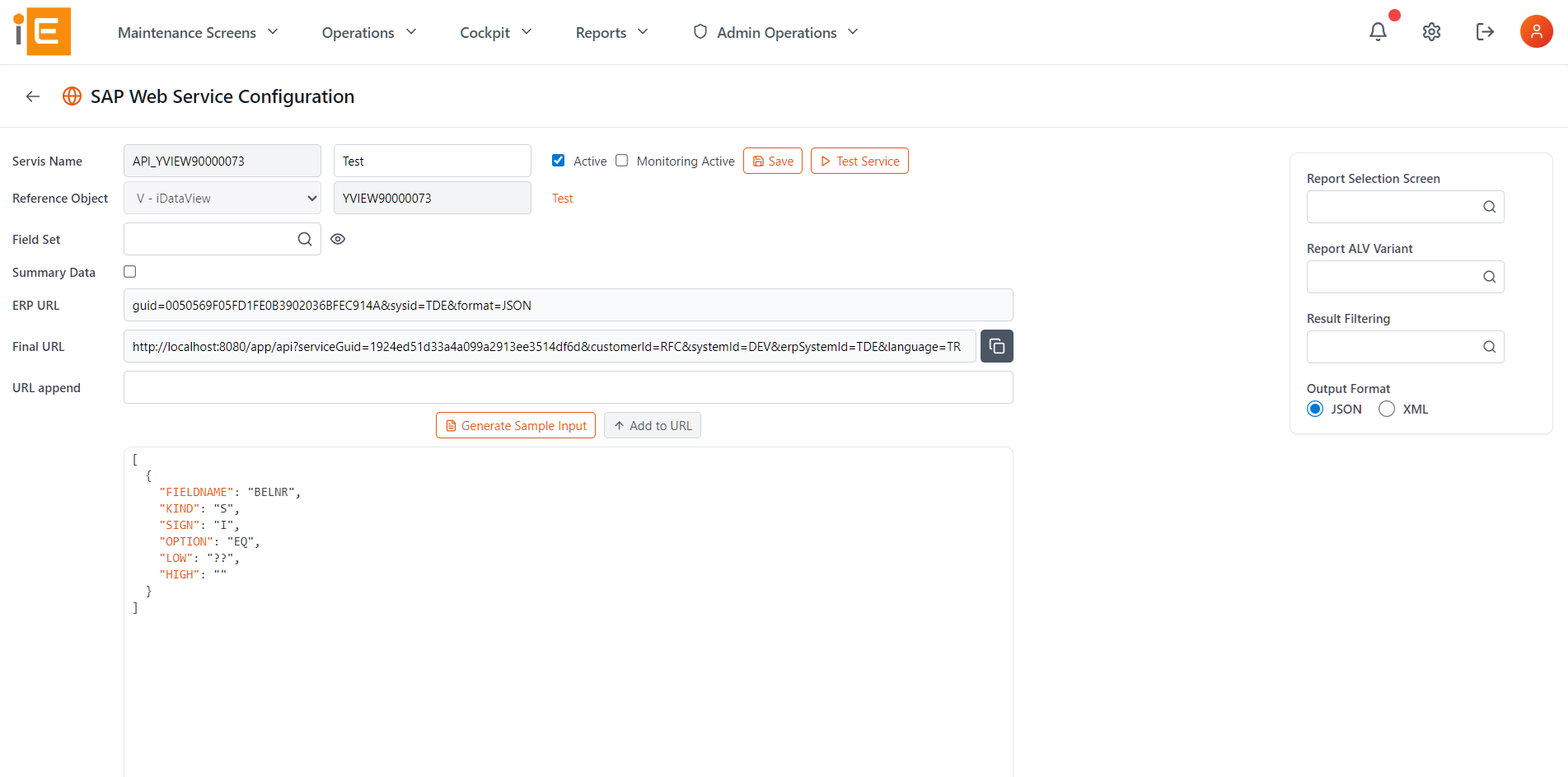Open the Reference Object dropdown

pos(222,198)
